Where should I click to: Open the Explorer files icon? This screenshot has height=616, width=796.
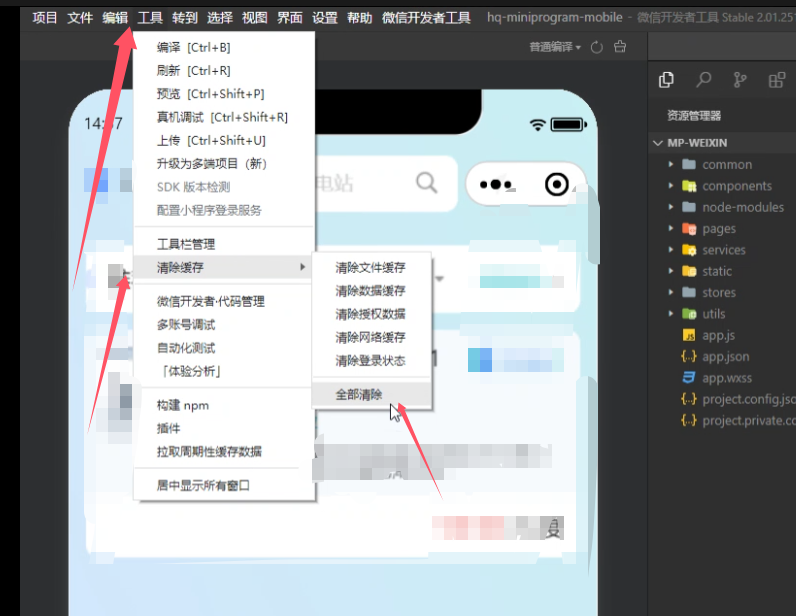coord(666,80)
